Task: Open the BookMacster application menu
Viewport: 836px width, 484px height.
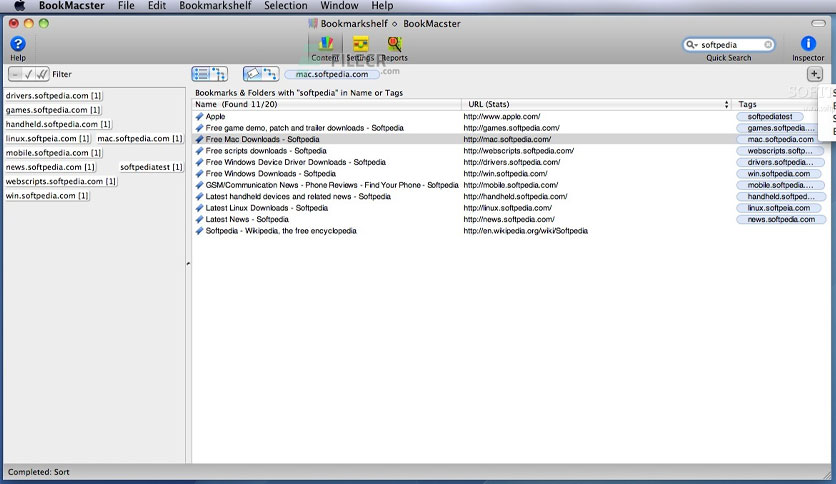Action: click(x=71, y=6)
